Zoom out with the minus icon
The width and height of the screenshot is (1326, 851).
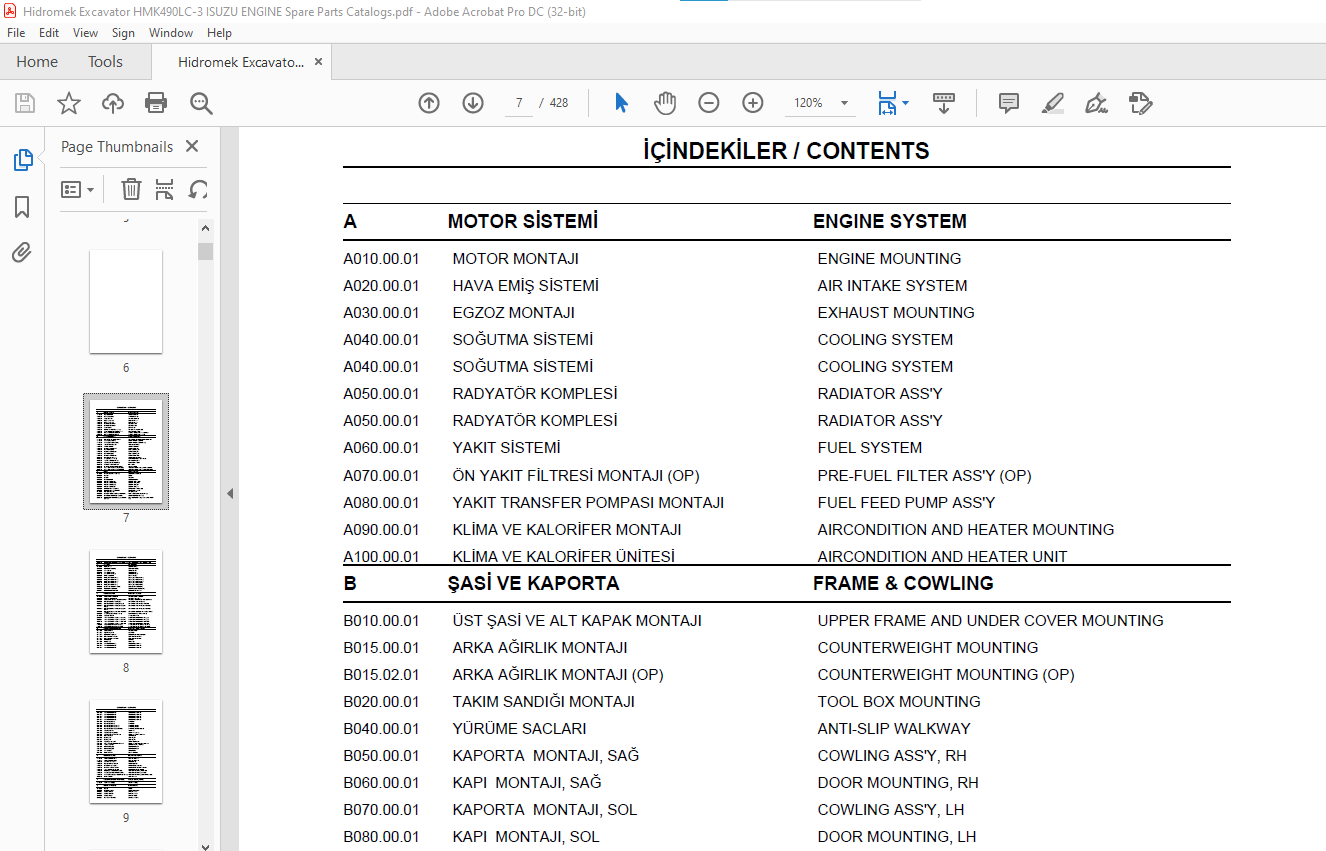click(x=709, y=103)
